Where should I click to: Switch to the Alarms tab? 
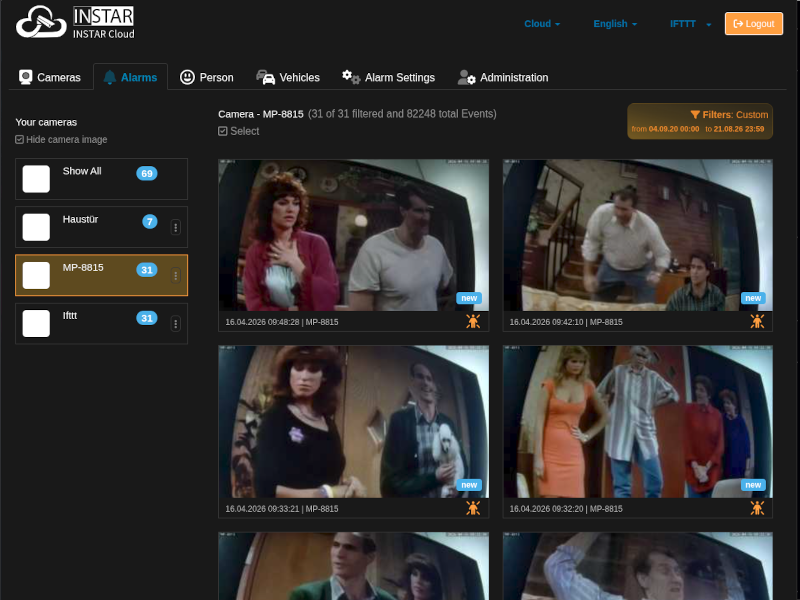pos(131,78)
